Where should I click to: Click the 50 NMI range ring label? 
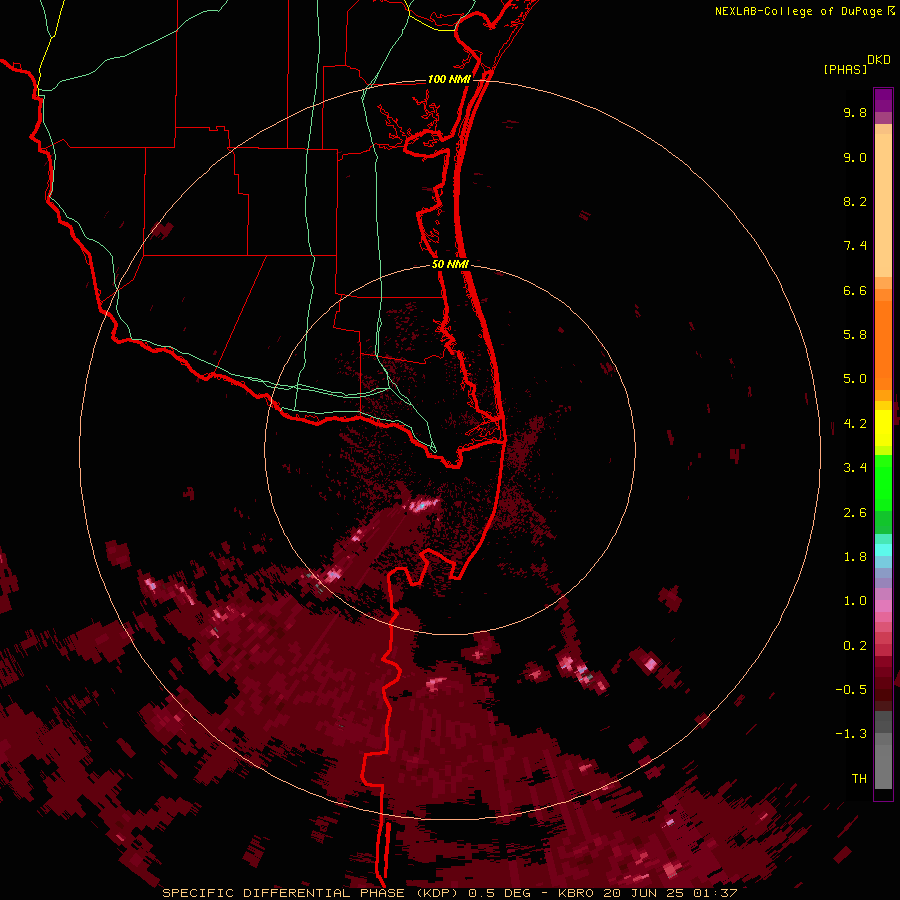(450, 264)
